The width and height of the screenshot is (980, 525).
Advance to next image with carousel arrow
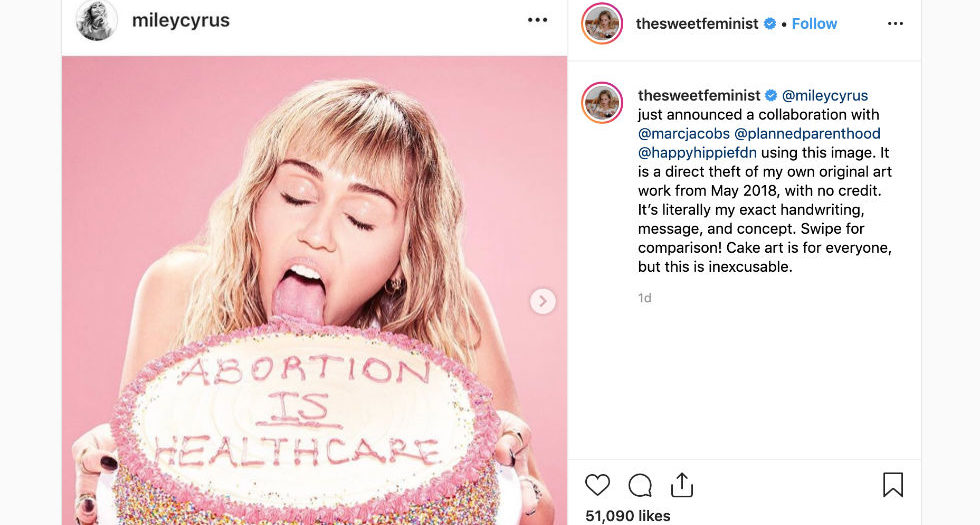pyautogui.click(x=542, y=301)
